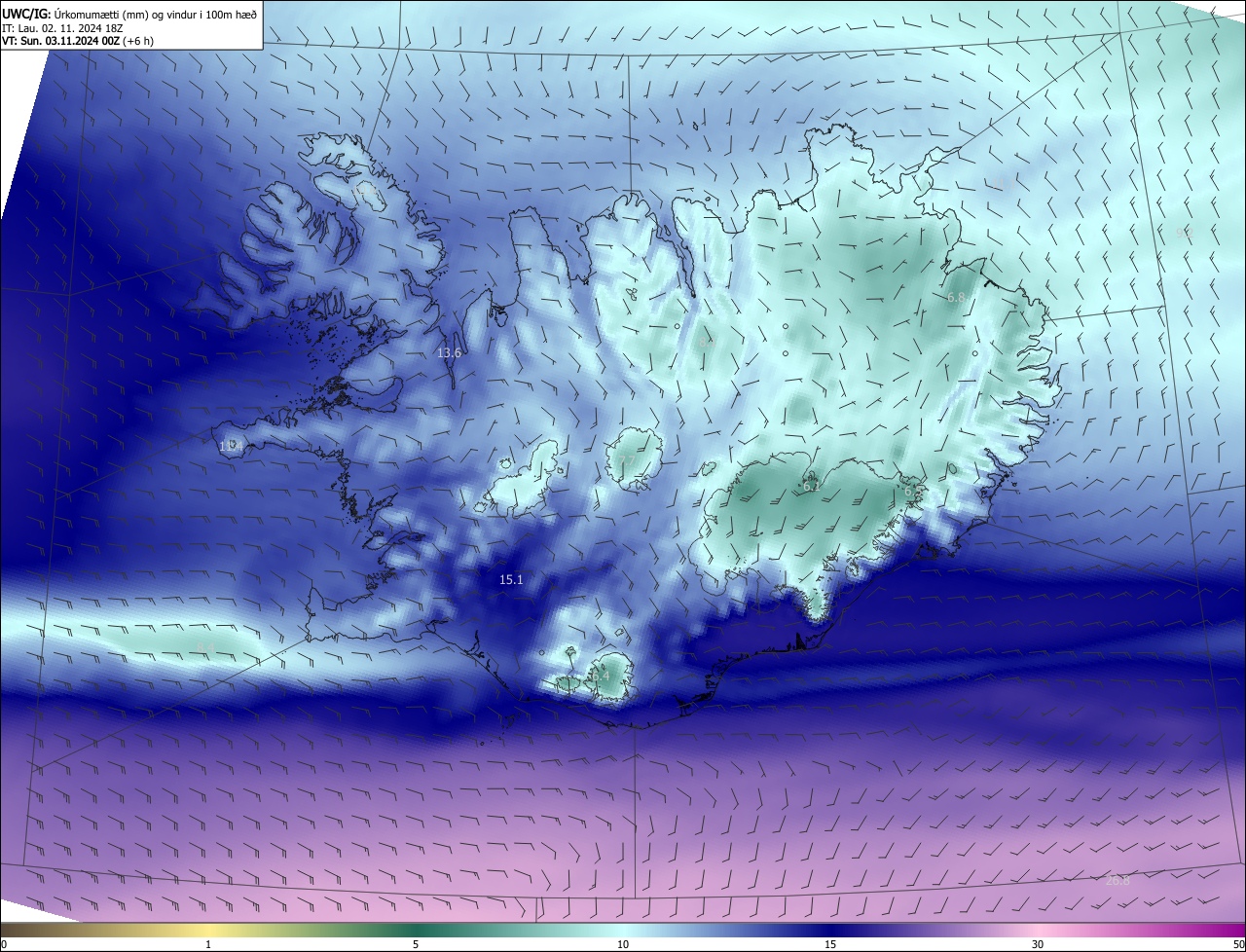1246x952 pixels.
Task: Click the "0" label on the color scale
Action: coord(4,944)
